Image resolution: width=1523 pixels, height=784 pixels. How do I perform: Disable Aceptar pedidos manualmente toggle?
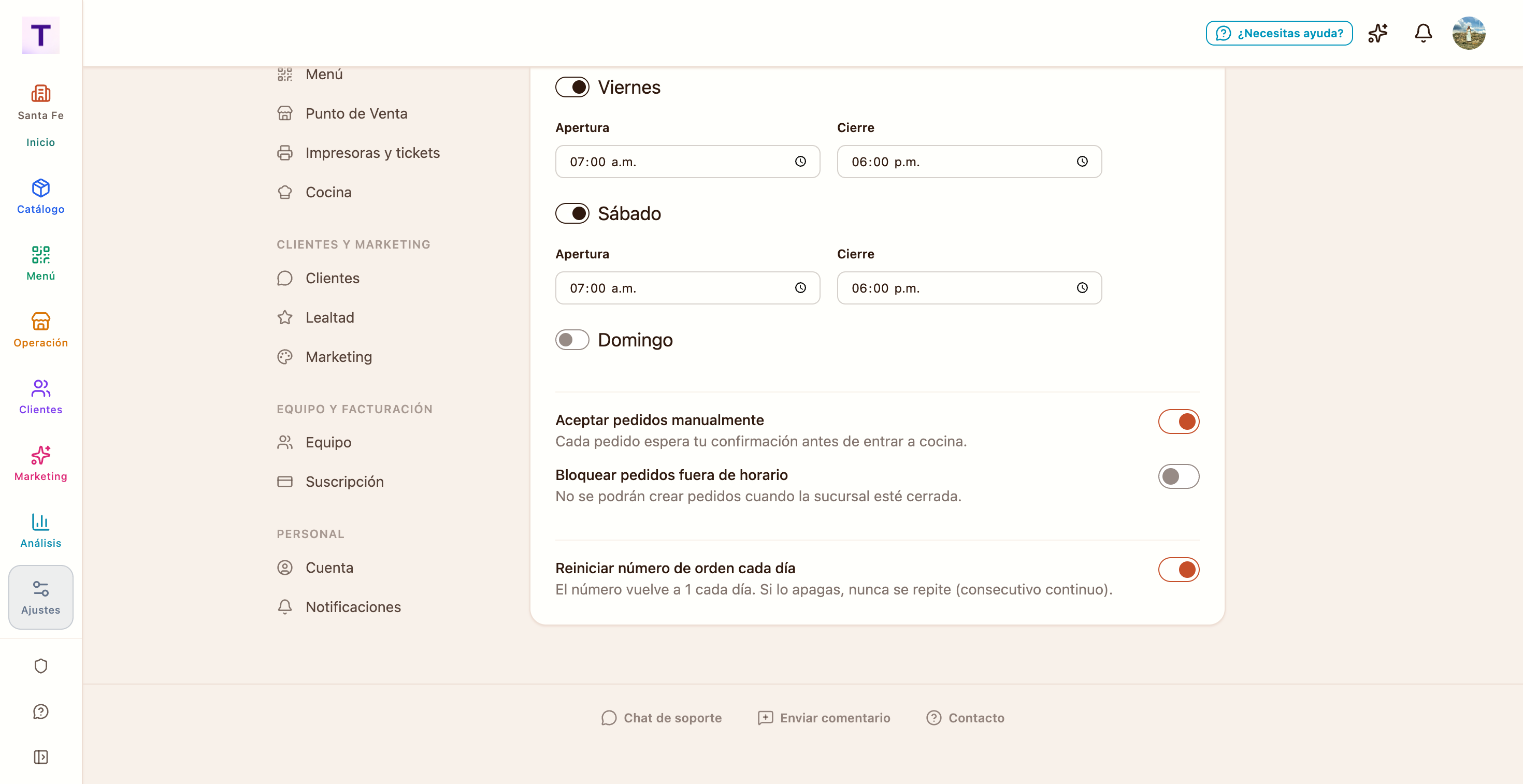[x=1179, y=421]
